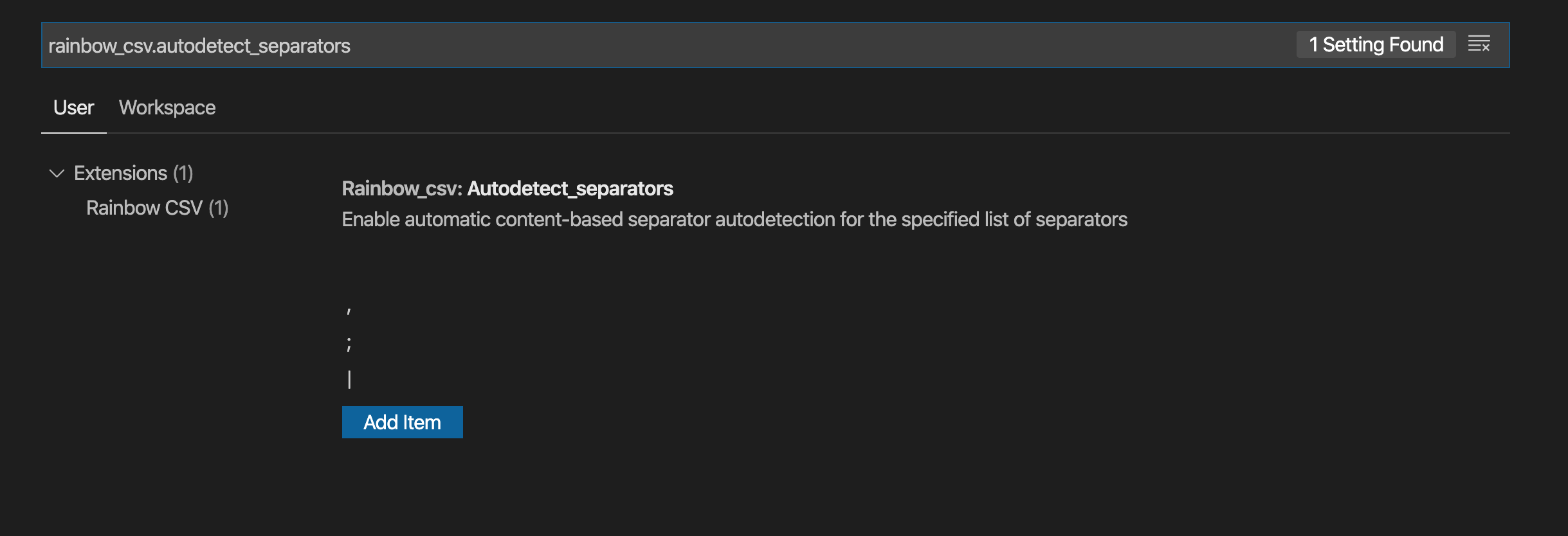The height and width of the screenshot is (536, 1568).
Task: Select the User settings tab
Action: coord(73,107)
